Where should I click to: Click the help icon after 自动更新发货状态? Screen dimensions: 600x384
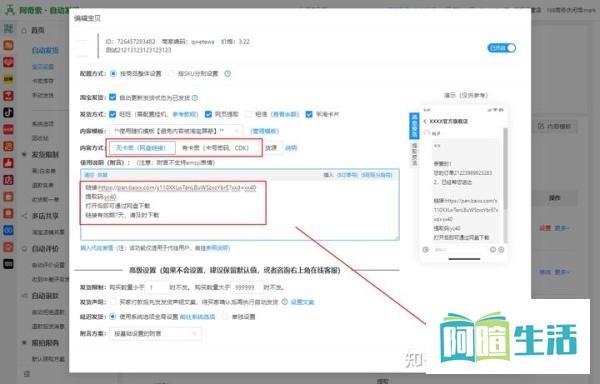tap(195, 98)
